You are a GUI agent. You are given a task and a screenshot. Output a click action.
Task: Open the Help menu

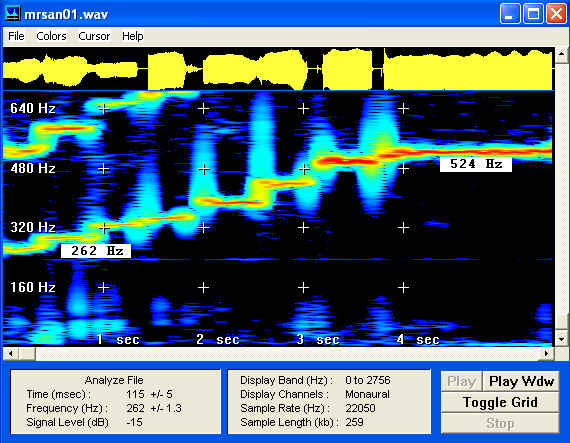(133, 36)
